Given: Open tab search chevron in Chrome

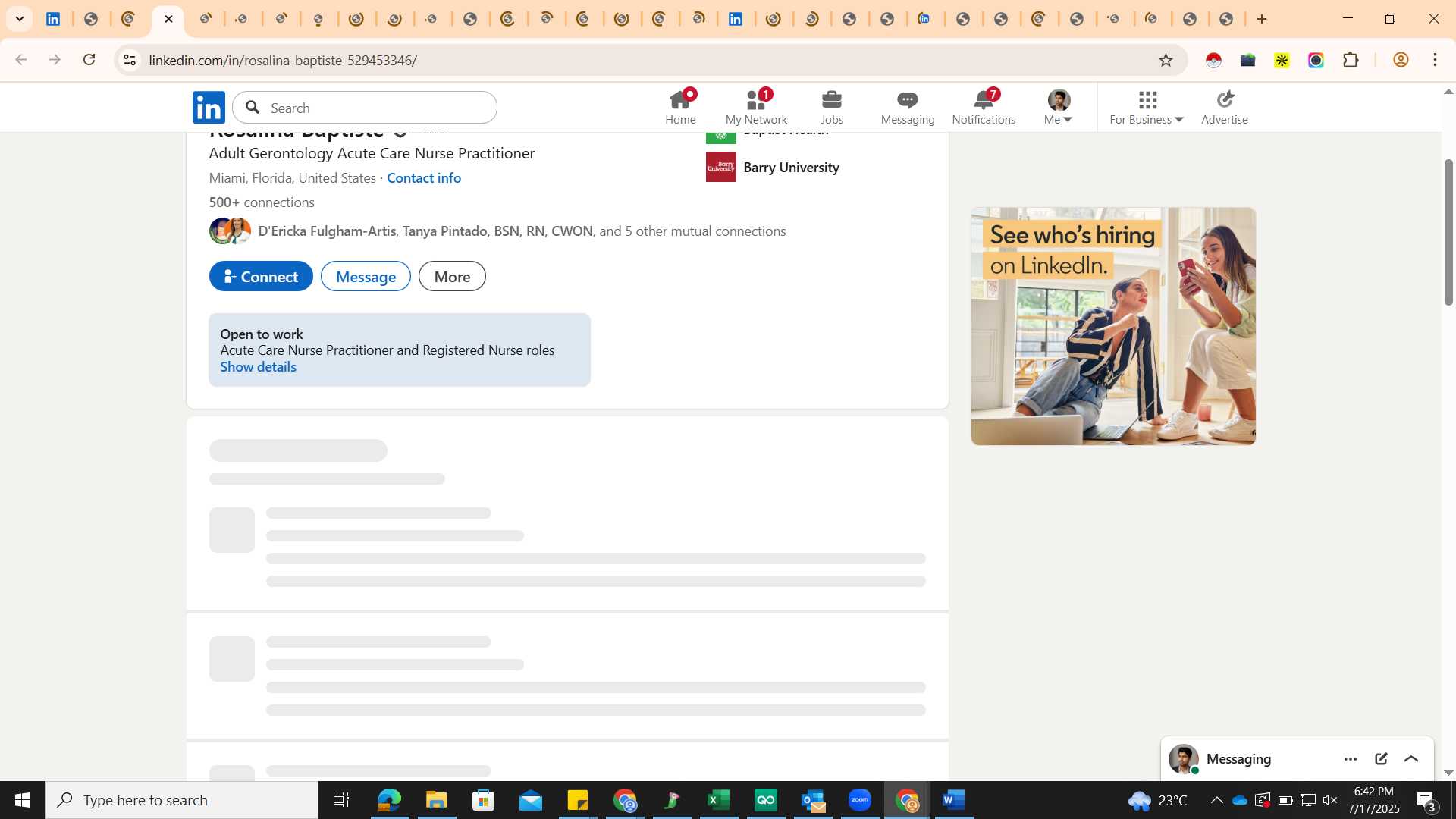Looking at the screenshot, I should click(x=20, y=19).
